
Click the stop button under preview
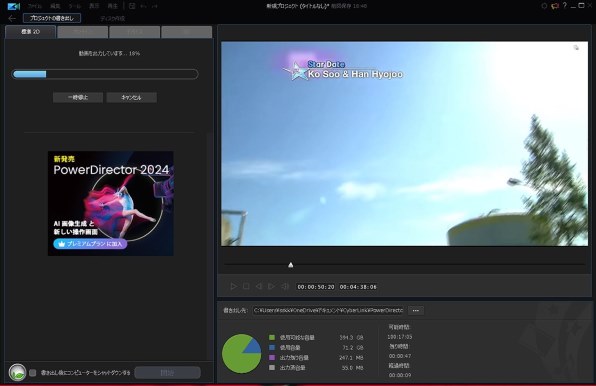(246, 286)
